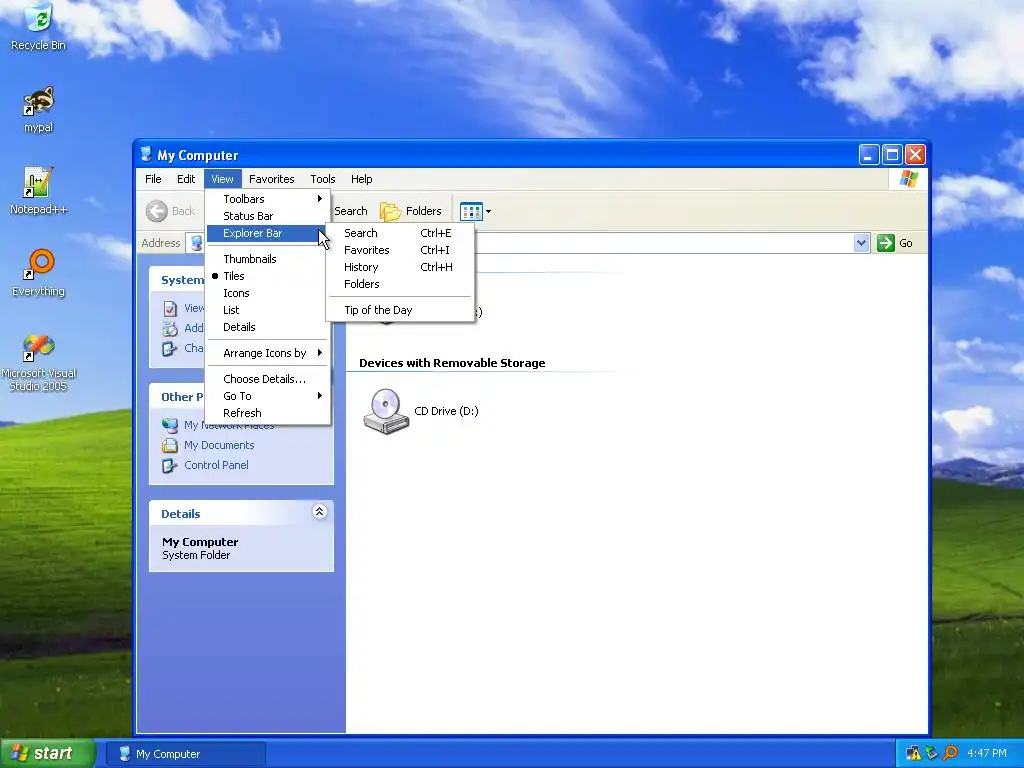The image size is (1024, 768).
Task: Open the Edit menu
Action: [186, 179]
